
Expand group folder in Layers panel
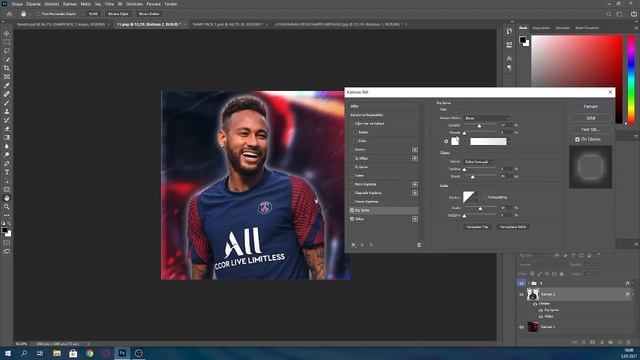click(x=529, y=283)
